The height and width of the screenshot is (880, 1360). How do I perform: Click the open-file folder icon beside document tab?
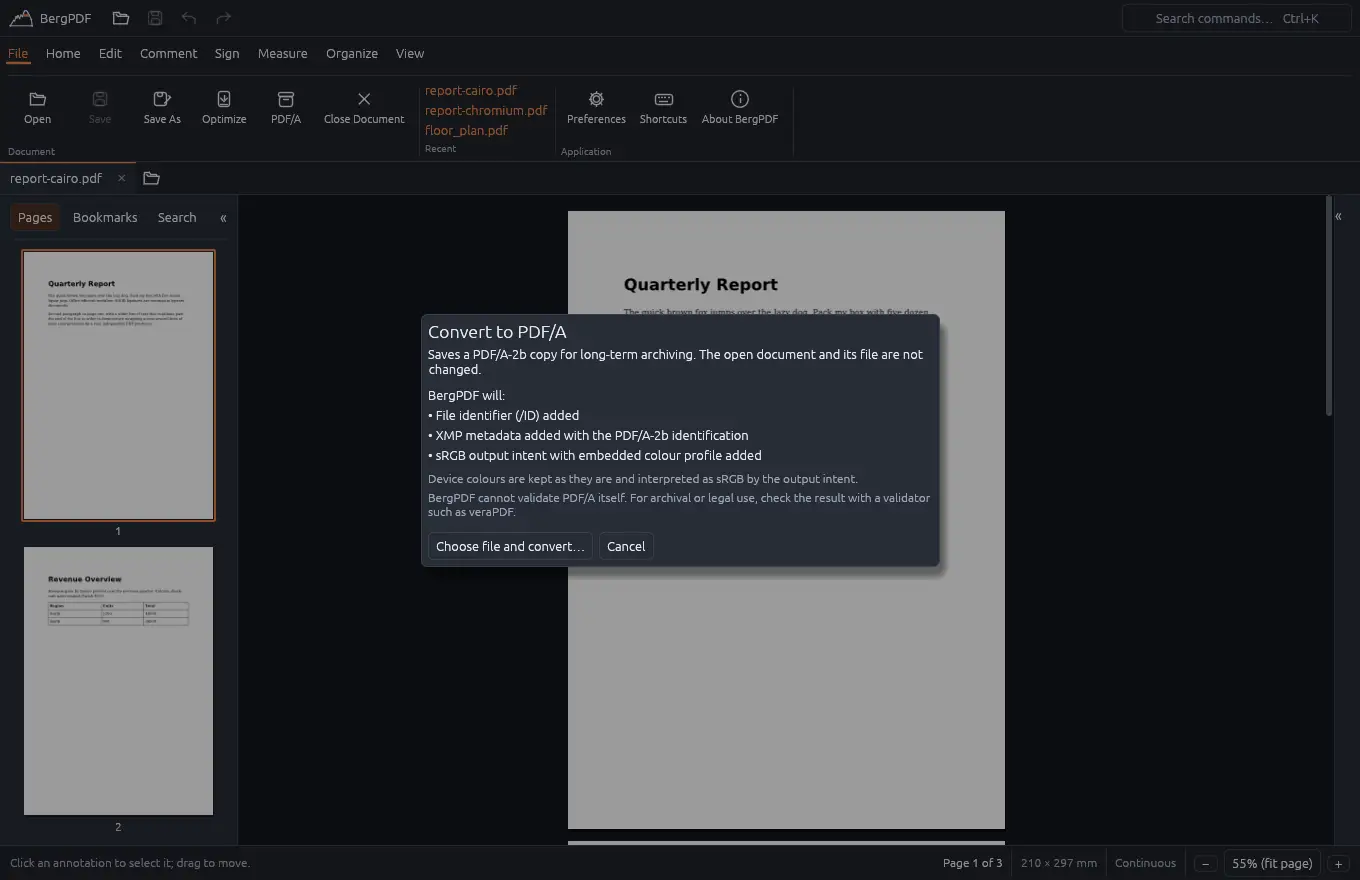[151, 178]
